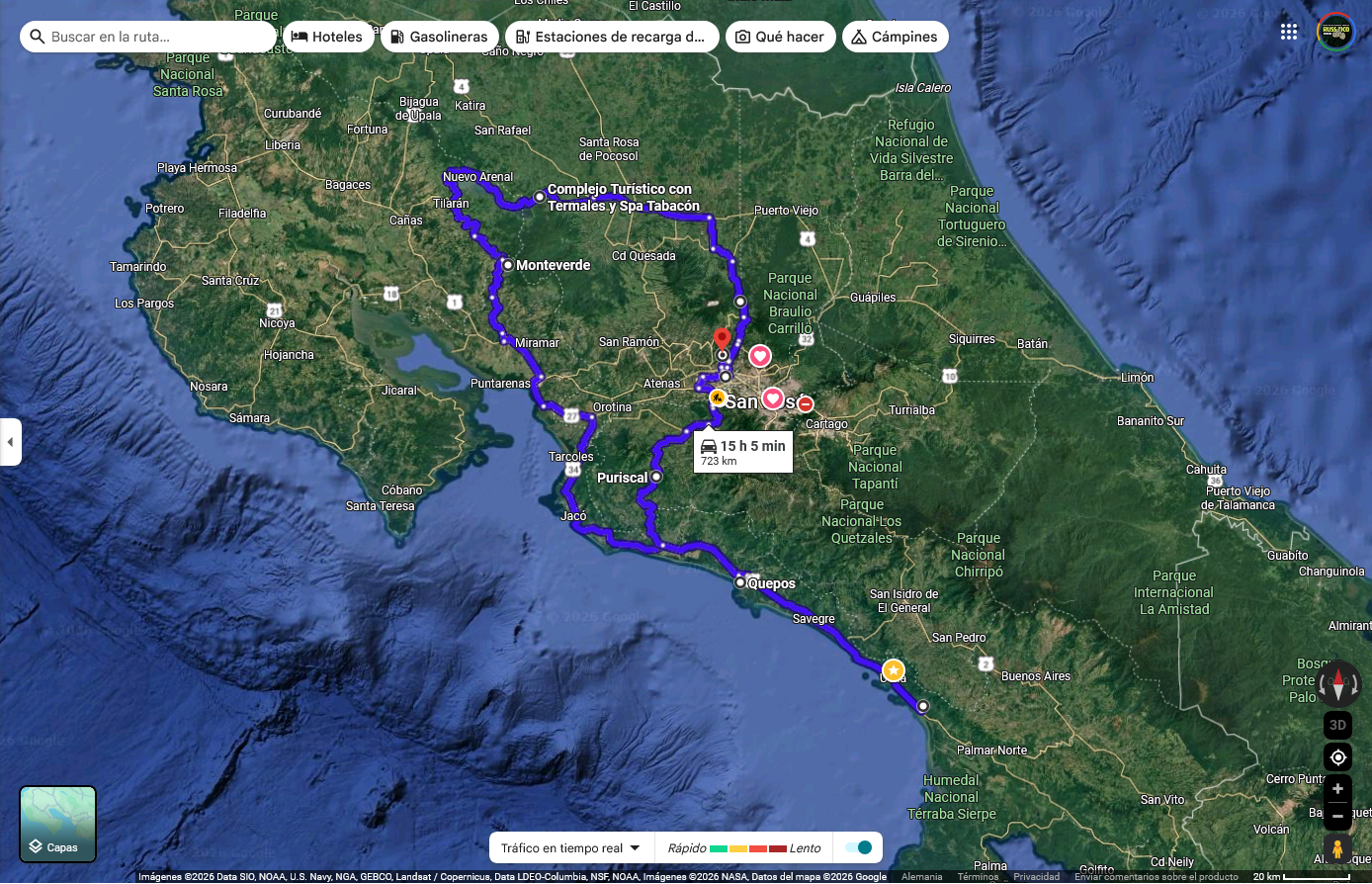Click the Cámpines chip
The height and width of the screenshot is (884, 1372).
895,37
